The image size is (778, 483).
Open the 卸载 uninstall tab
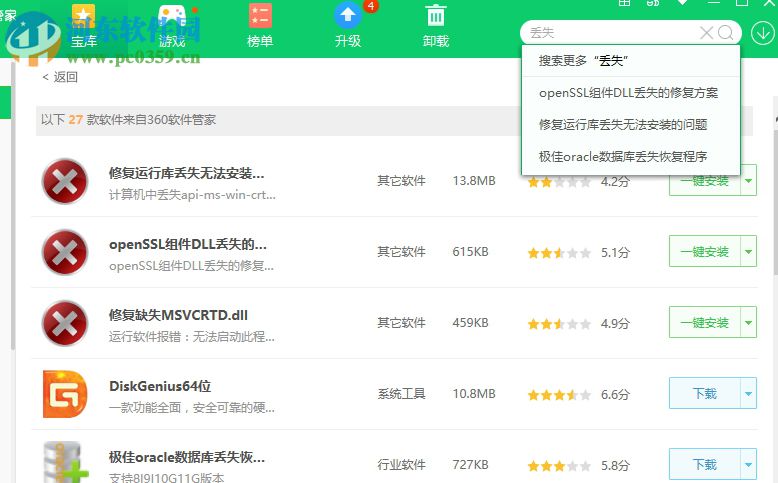tap(436, 26)
